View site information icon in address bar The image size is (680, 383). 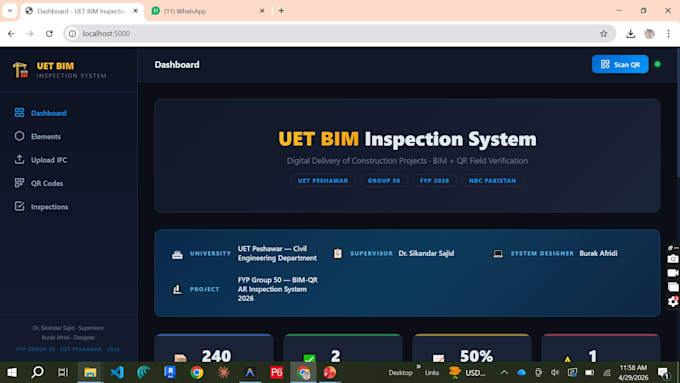click(x=72, y=33)
